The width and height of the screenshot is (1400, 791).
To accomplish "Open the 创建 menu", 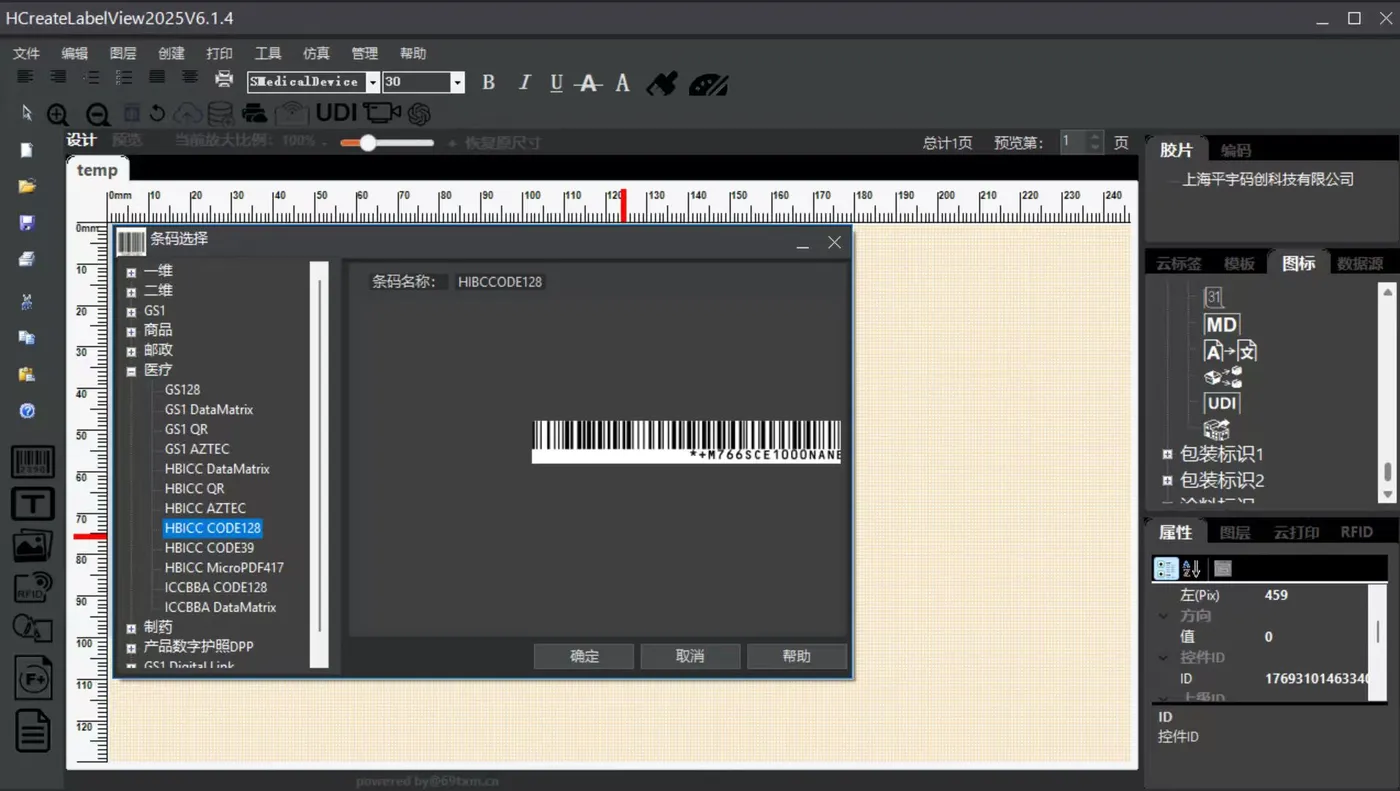I will [x=171, y=53].
